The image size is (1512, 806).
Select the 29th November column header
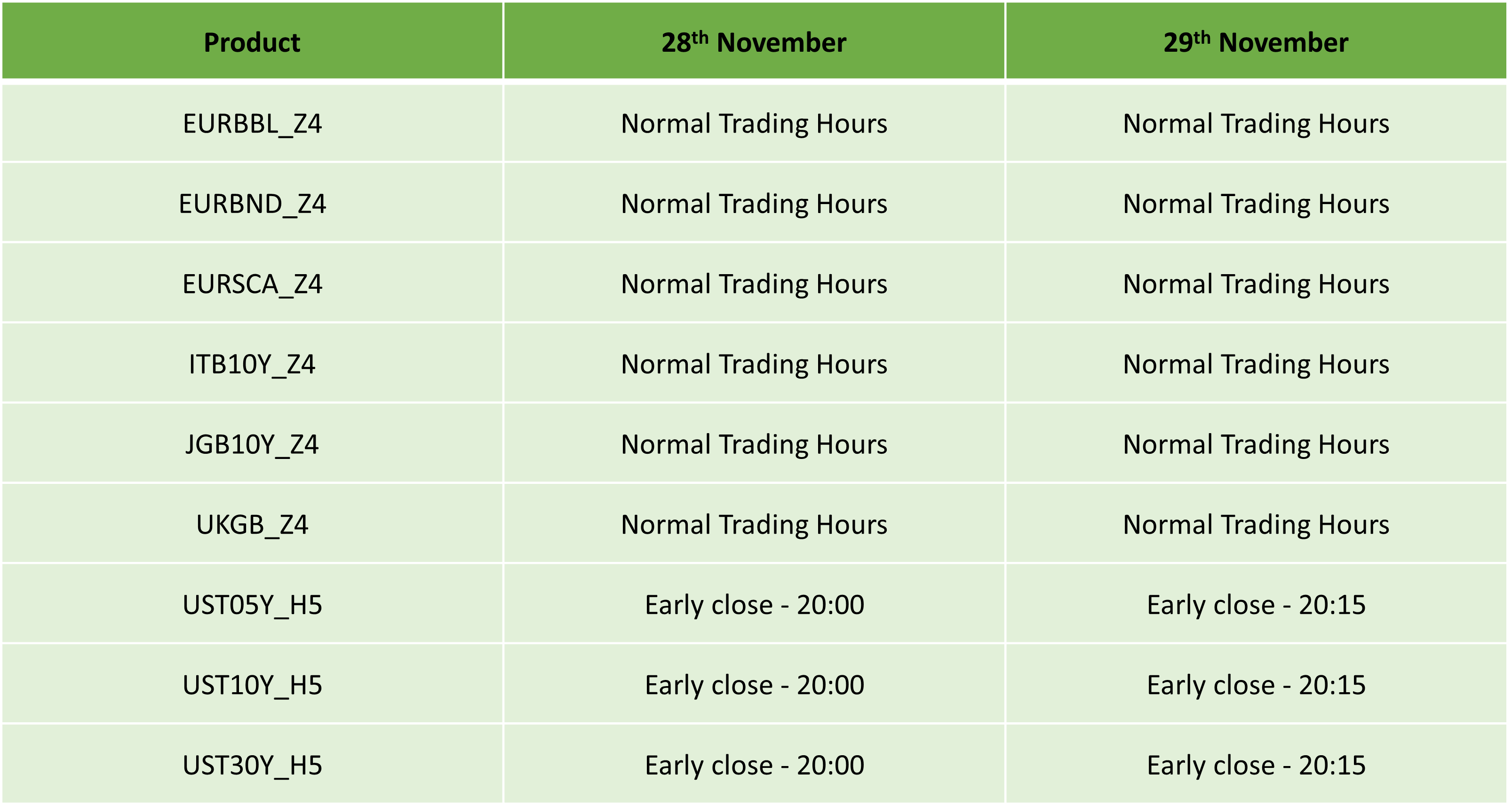point(1256,41)
